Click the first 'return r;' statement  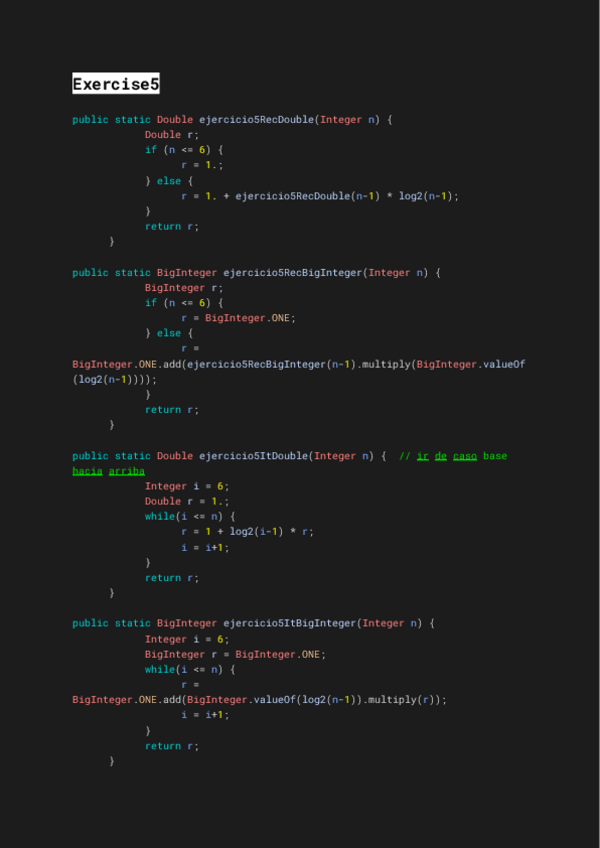click(x=172, y=227)
